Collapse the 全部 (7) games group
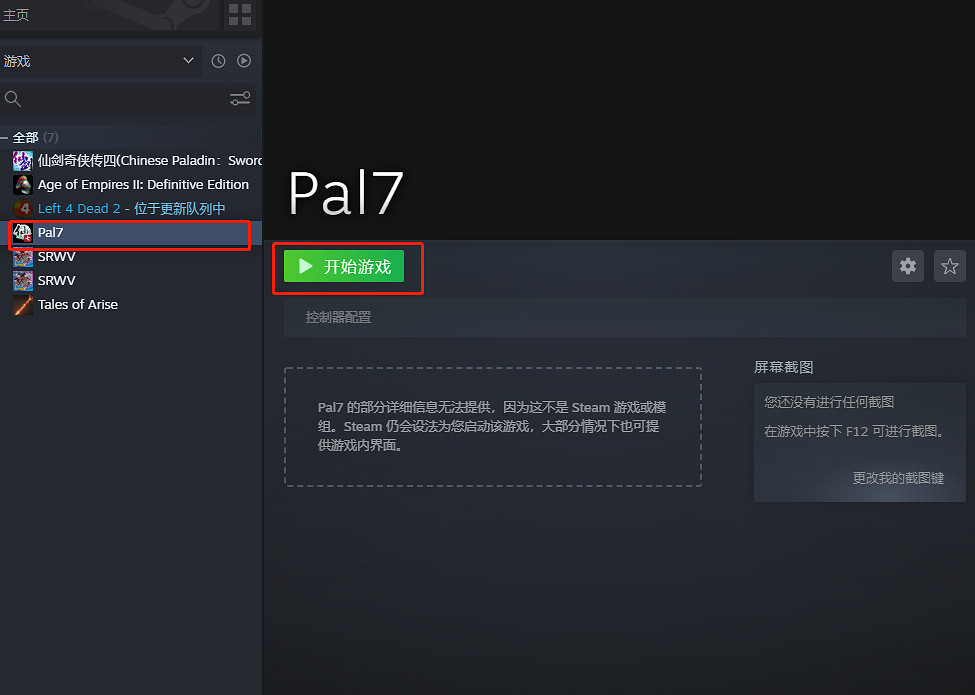This screenshot has width=975, height=695. (x=7, y=136)
